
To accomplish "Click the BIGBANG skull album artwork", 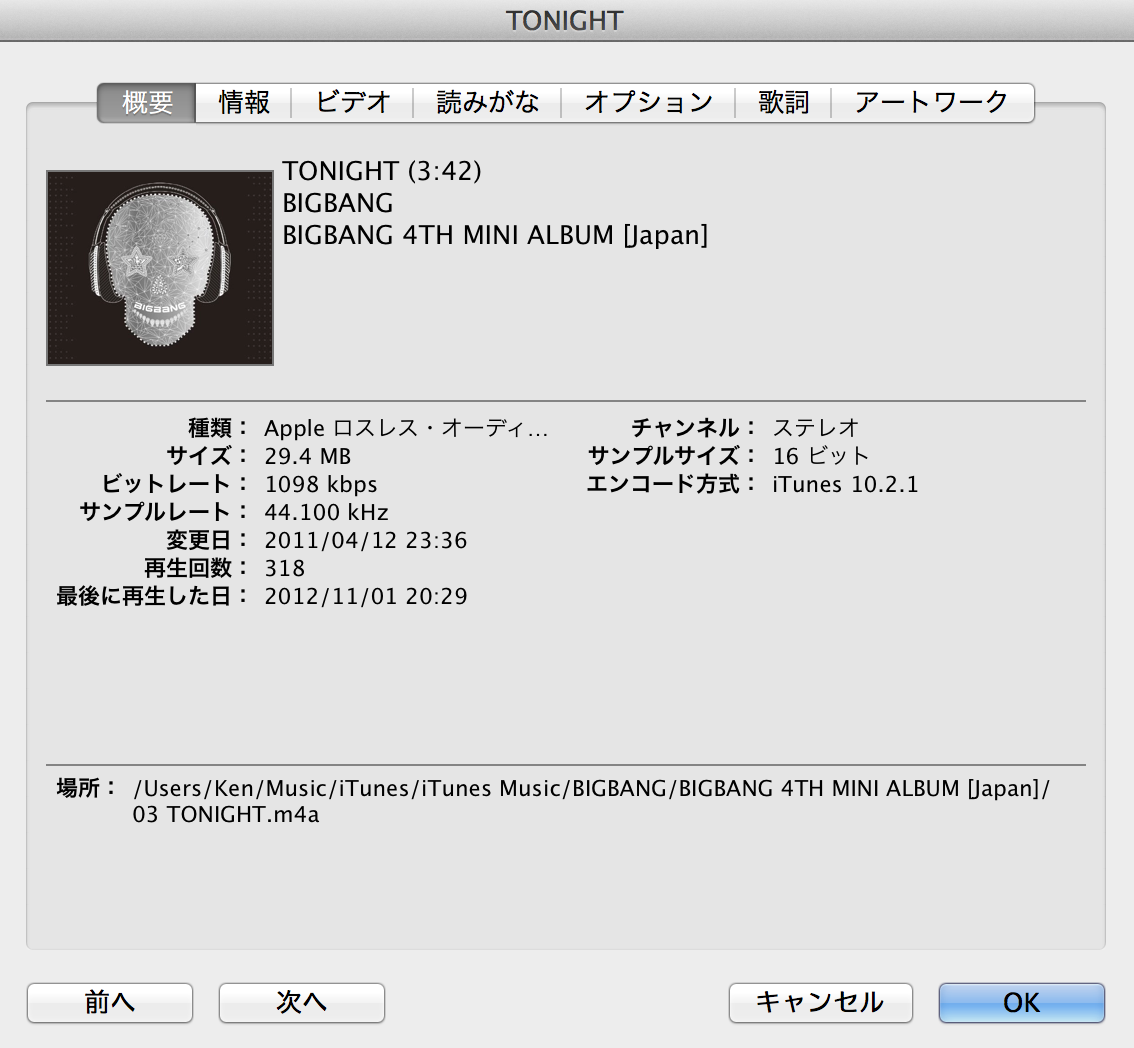I will (160, 268).
